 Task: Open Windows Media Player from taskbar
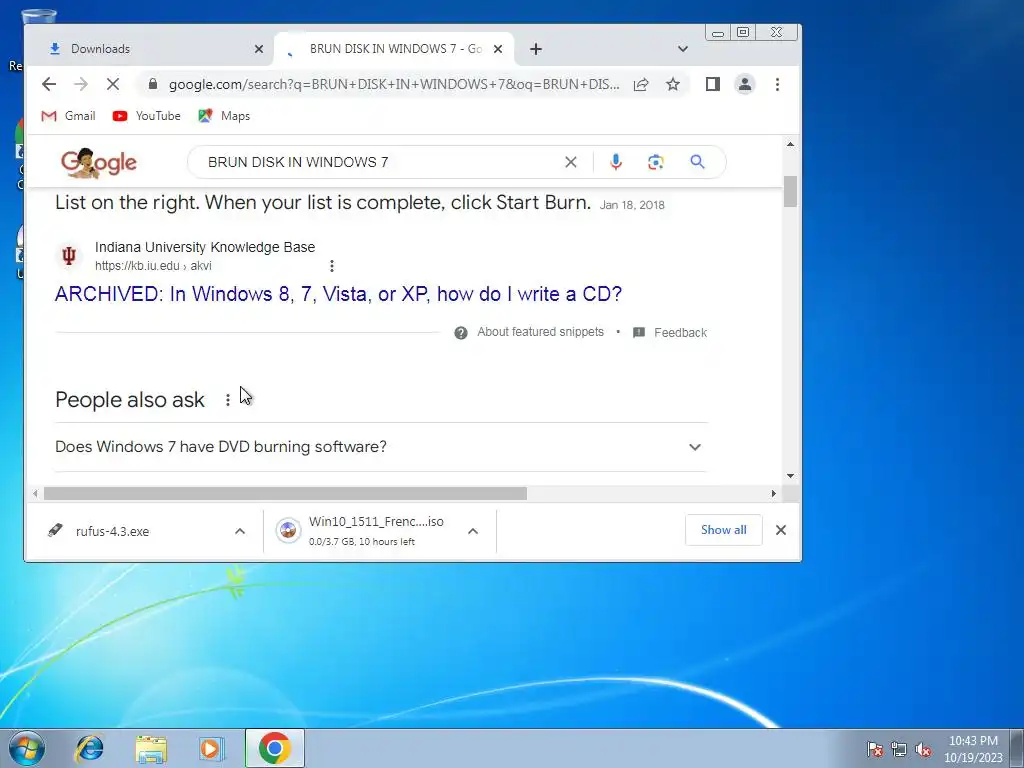212,748
